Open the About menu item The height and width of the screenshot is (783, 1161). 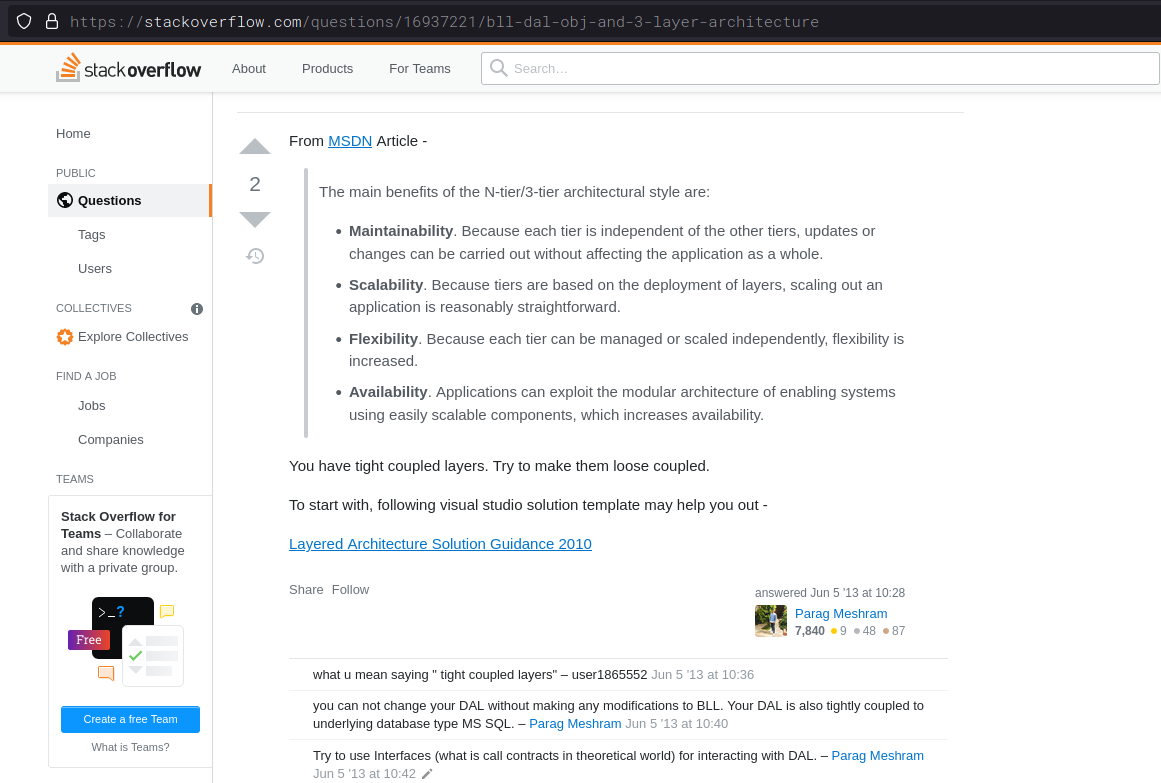(249, 69)
